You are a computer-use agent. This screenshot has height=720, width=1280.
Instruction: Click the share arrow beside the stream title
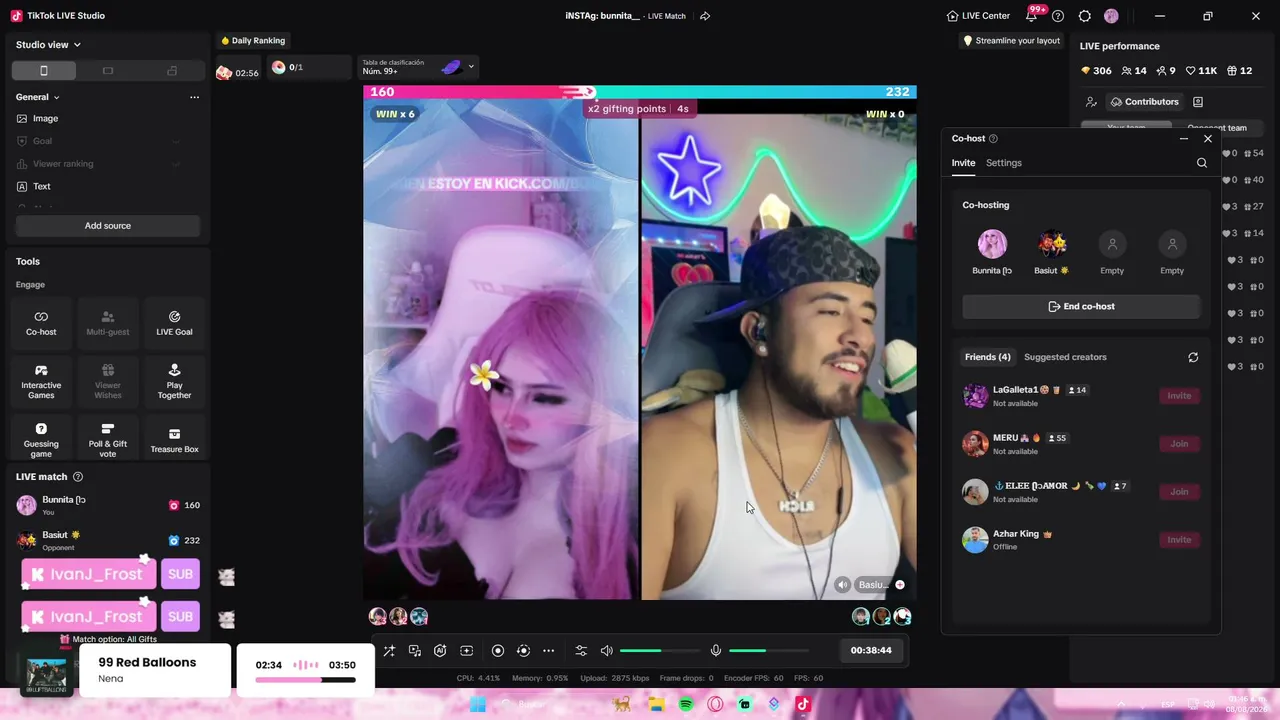[705, 16]
